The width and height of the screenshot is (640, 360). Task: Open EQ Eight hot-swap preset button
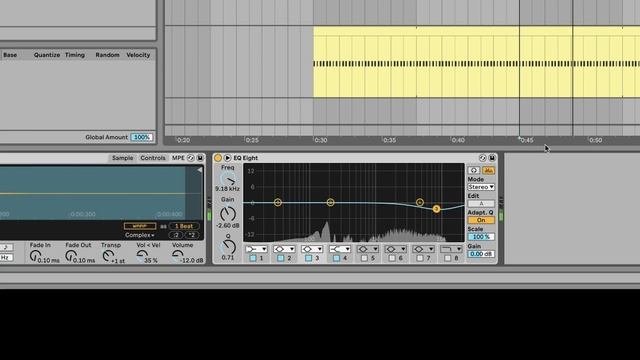(482, 158)
